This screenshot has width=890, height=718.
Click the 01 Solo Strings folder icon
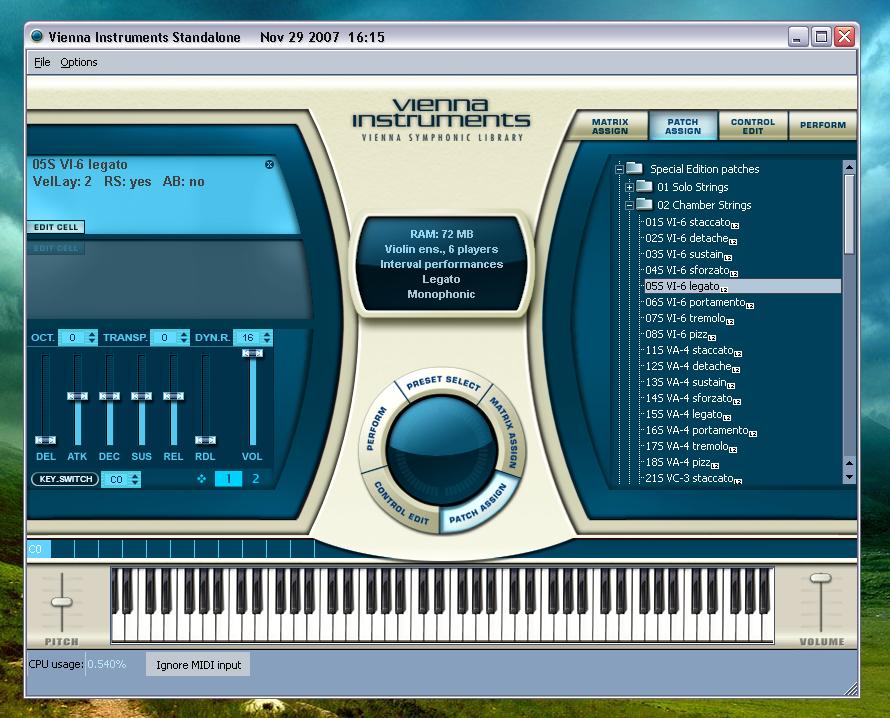pyautogui.click(x=644, y=186)
